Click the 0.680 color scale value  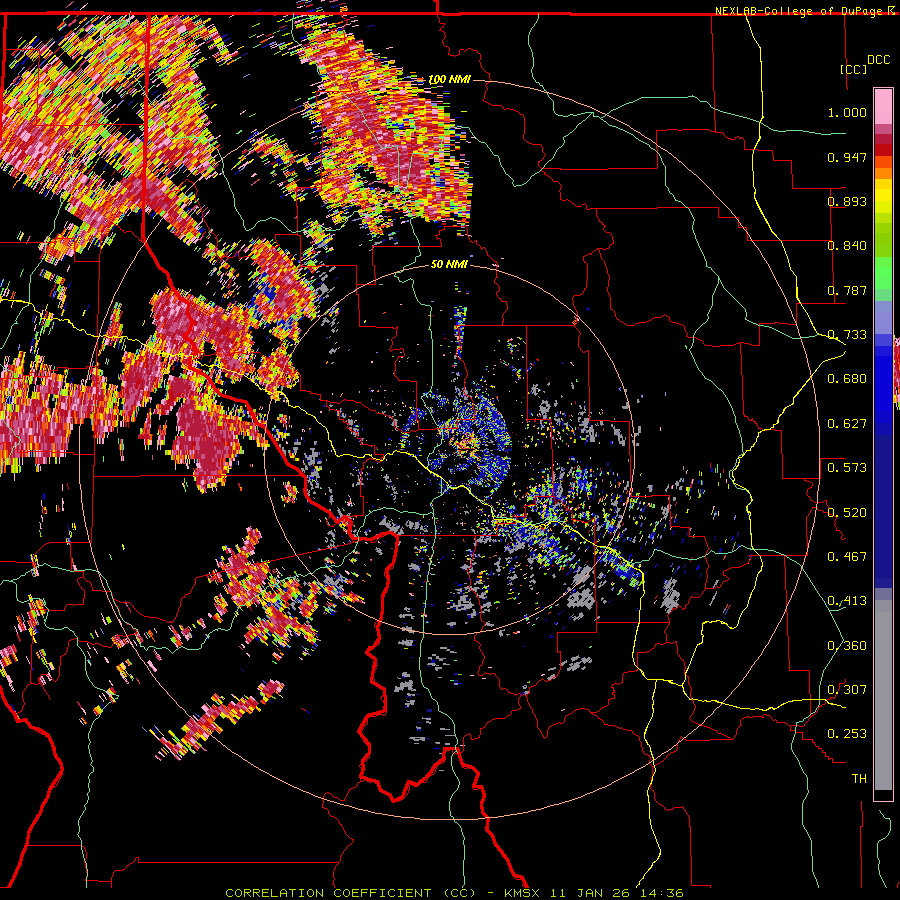(x=847, y=379)
